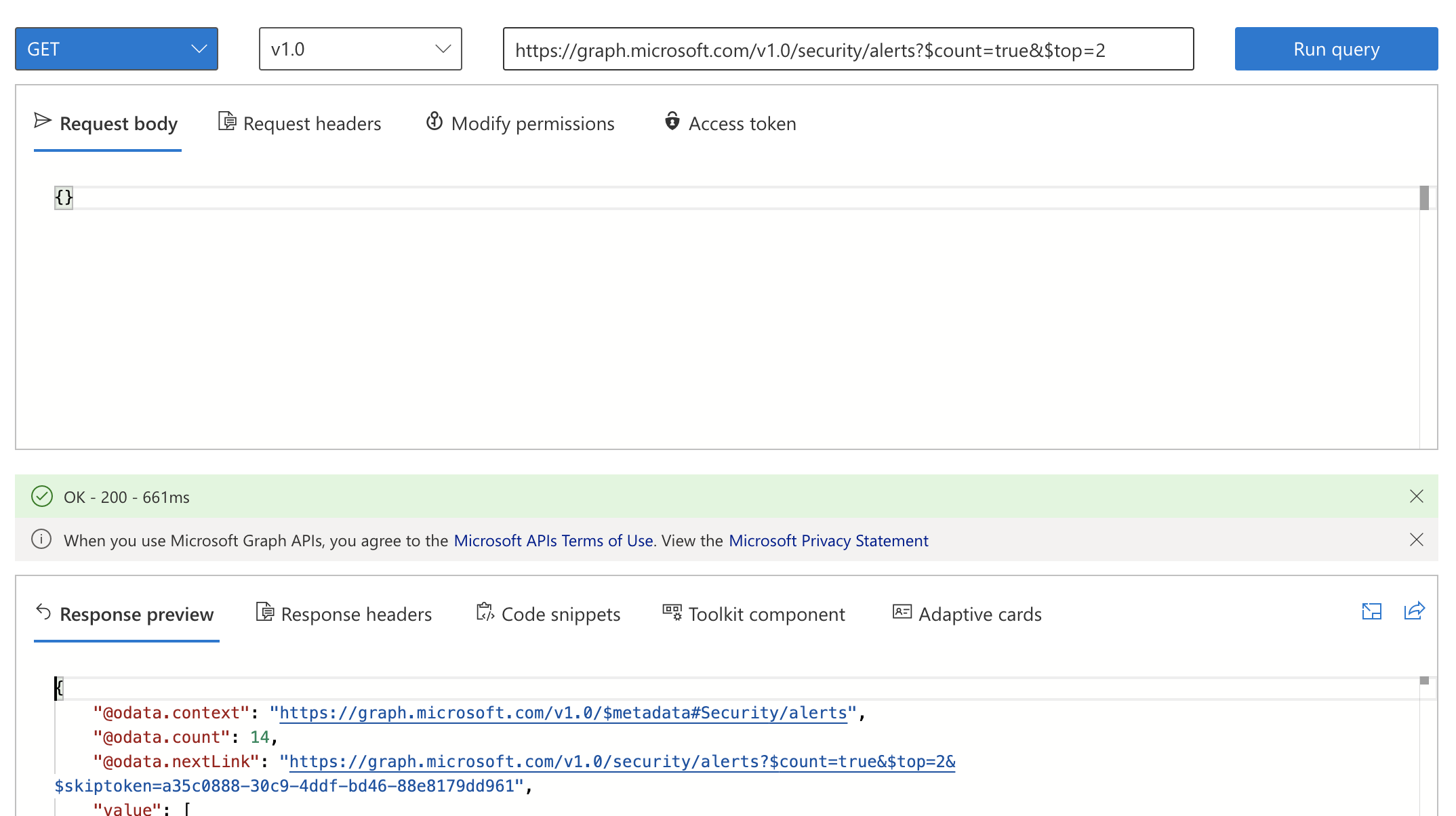Share the query using the share icon
The width and height of the screenshot is (1456, 816).
point(1415,612)
